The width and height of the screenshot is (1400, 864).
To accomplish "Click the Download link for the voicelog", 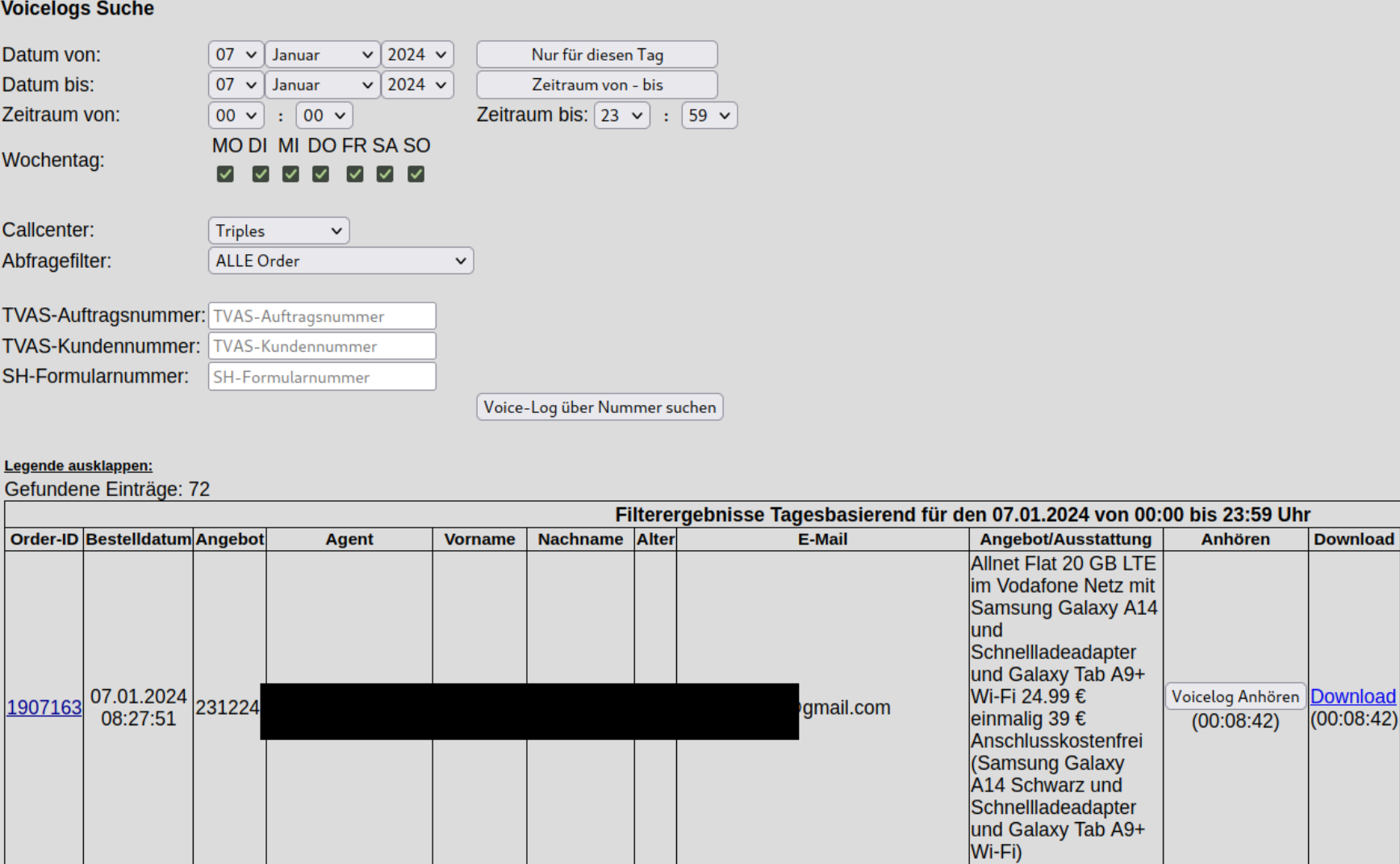I will (x=1352, y=696).
